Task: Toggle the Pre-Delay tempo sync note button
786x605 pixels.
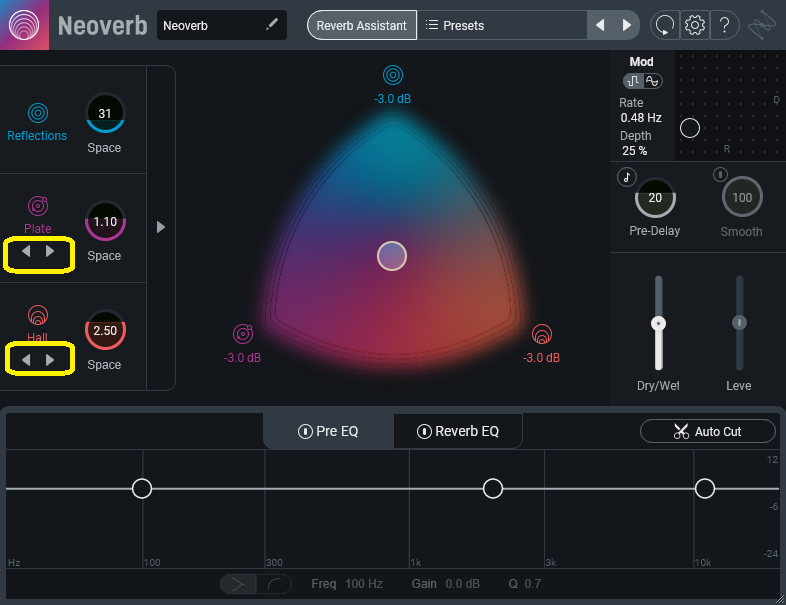Action: (627, 176)
